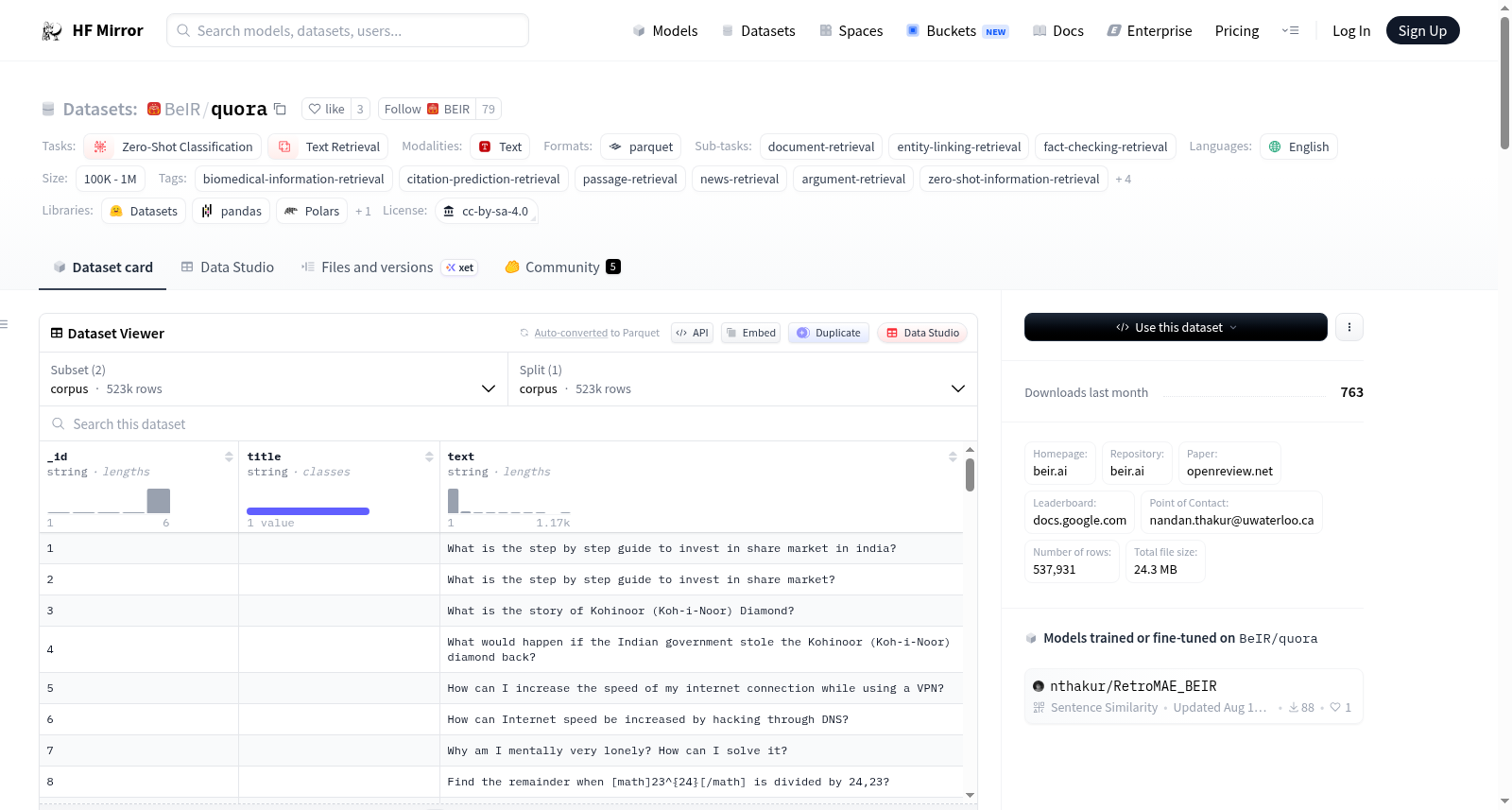Expand the Split corpus selector
This screenshot has width=1512, height=810.
pyautogui.click(x=743, y=380)
